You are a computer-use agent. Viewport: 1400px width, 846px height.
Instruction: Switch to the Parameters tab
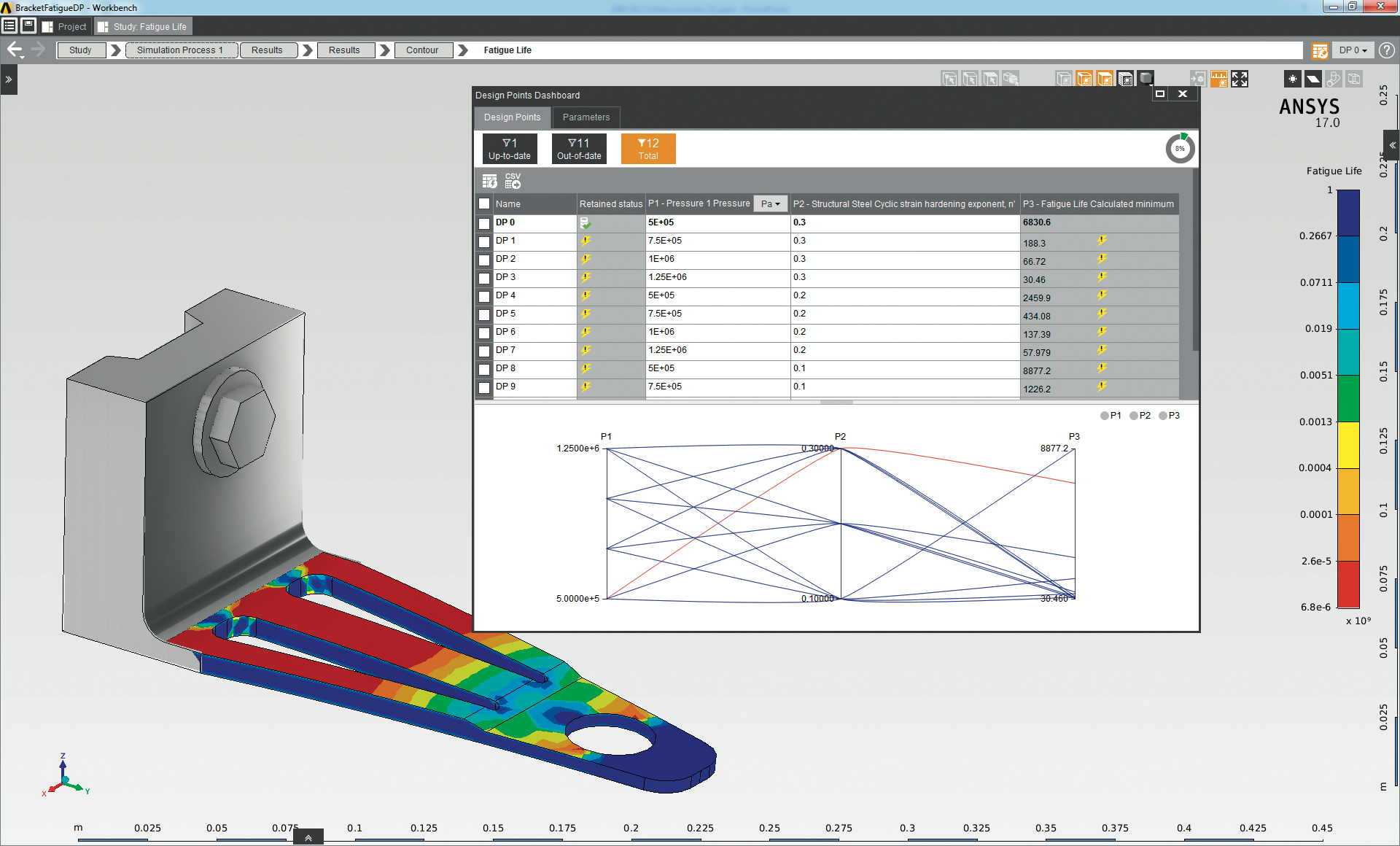coord(586,117)
